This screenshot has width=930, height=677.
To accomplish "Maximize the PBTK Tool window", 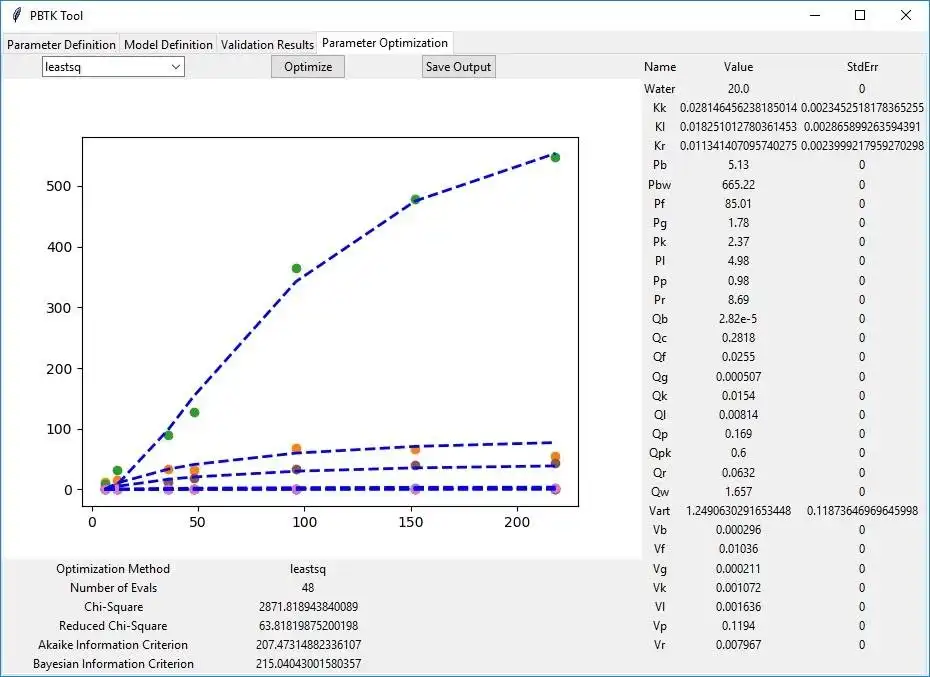I will coord(860,15).
